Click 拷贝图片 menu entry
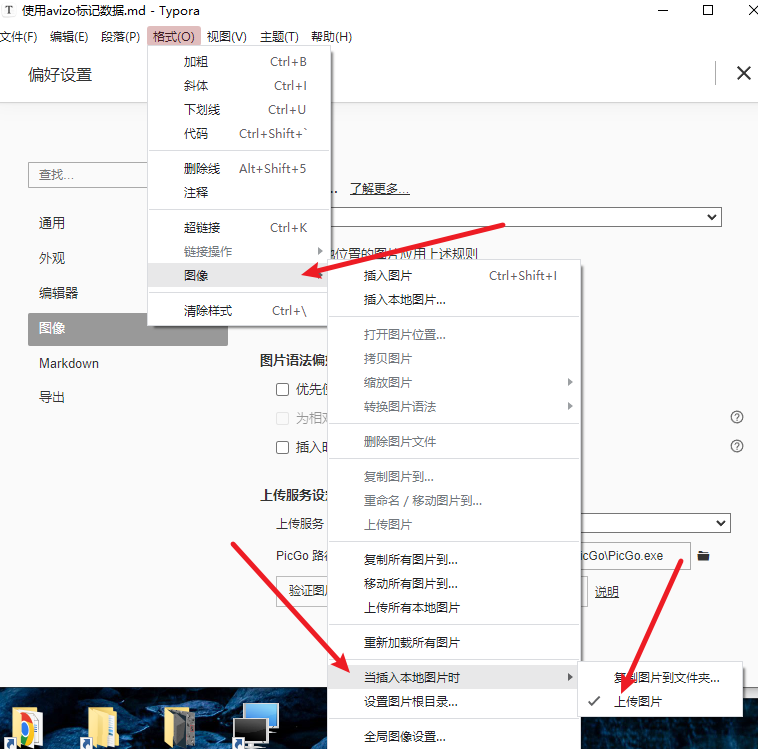 click(454, 359)
